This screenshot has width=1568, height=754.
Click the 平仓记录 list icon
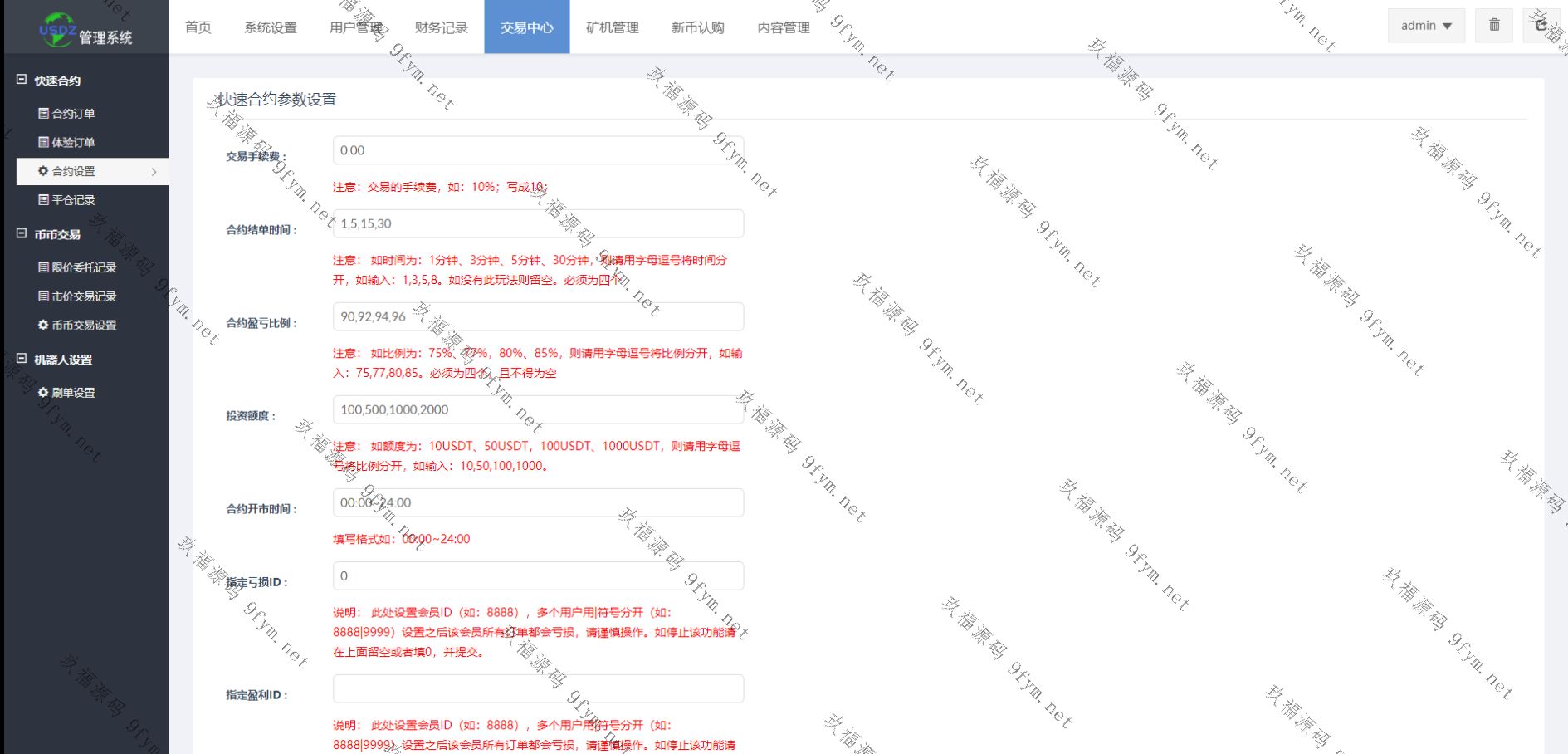click(x=43, y=199)
